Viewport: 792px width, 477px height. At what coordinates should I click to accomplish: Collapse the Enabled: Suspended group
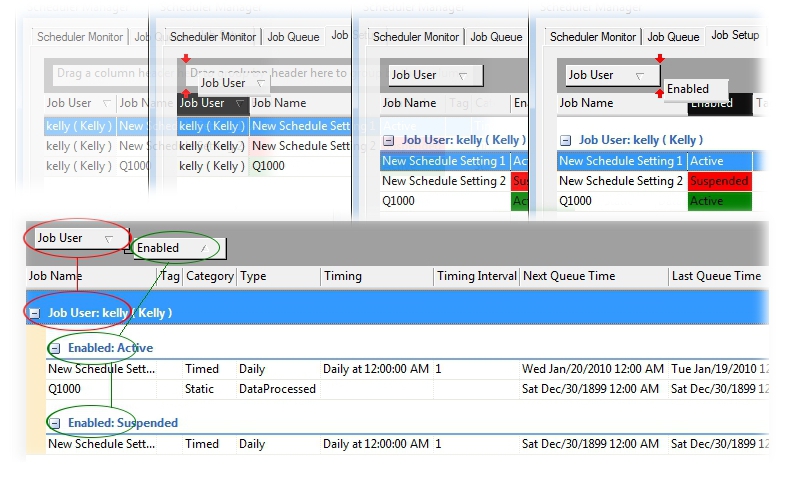tap(56, 423)
